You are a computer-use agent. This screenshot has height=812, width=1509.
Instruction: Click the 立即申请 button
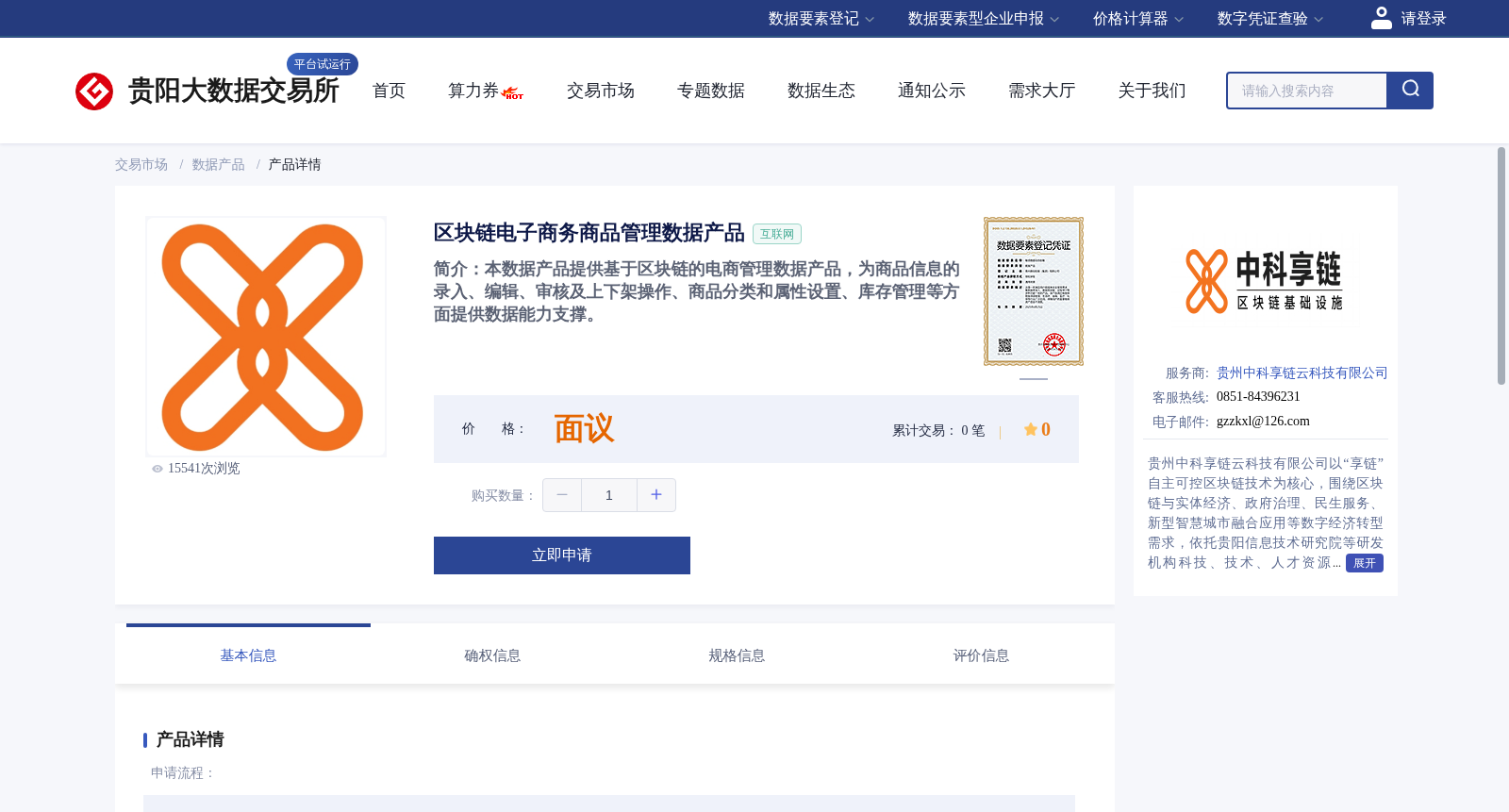tap(562, 555)
